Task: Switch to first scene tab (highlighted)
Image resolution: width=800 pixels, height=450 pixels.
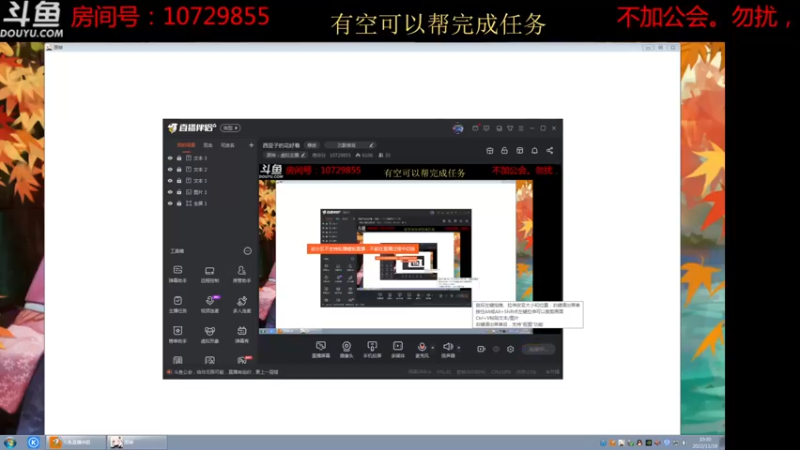Action: coord(186,145)
